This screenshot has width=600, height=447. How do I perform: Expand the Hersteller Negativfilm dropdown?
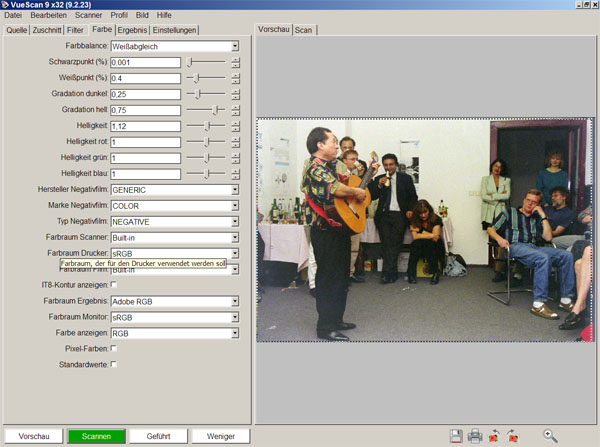pos(235,189)
